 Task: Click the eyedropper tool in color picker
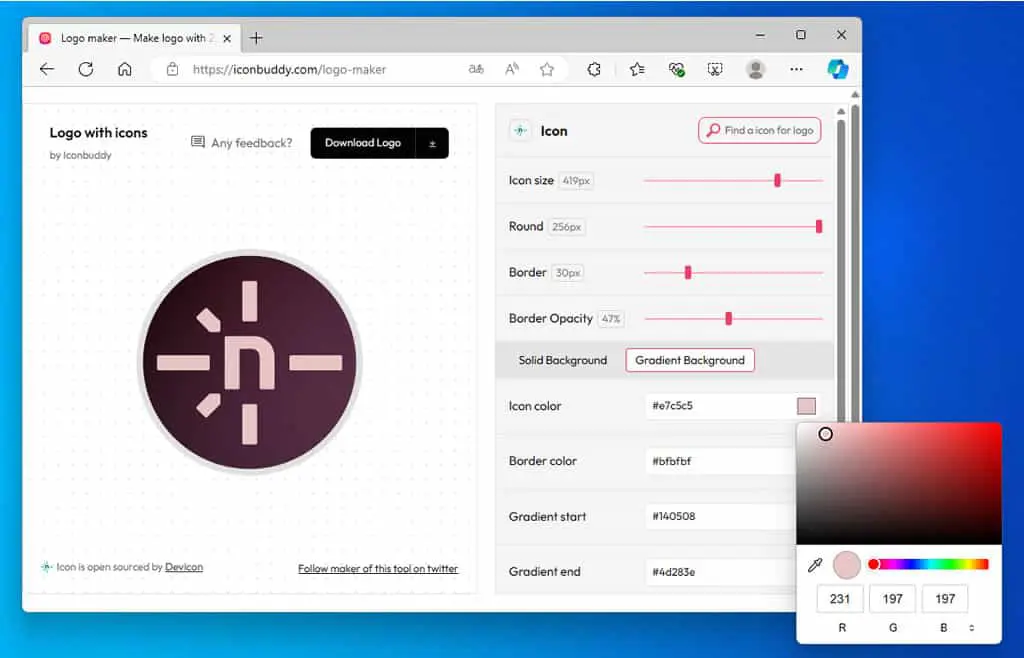[814, 565]
